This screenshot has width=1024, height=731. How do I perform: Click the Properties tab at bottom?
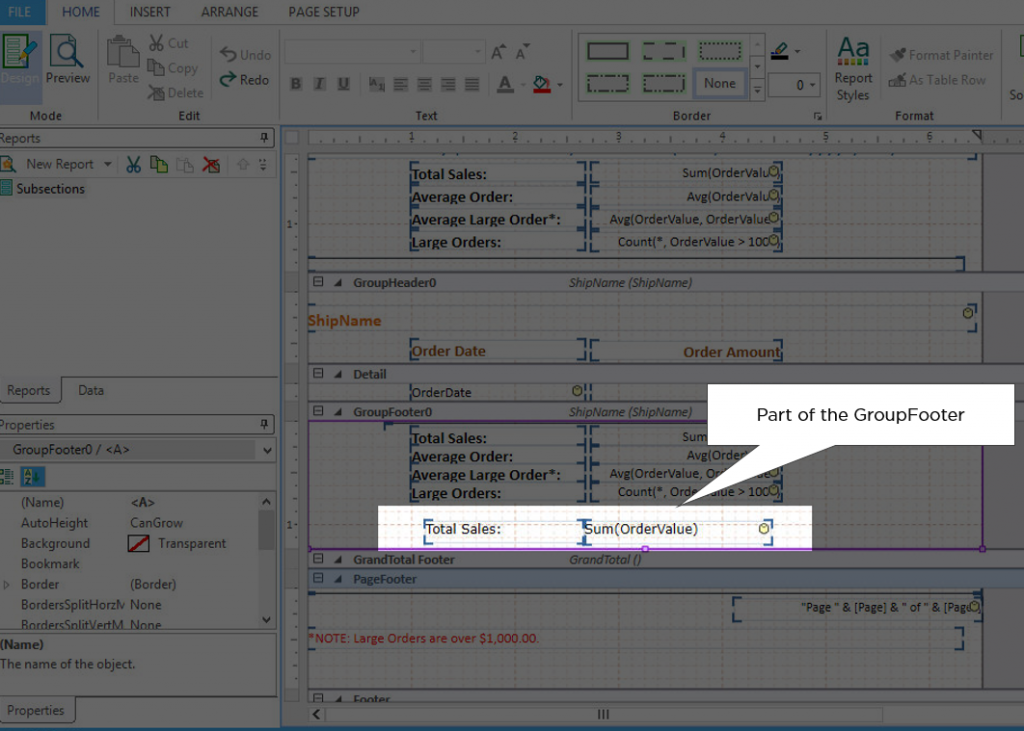pos(36,710)
